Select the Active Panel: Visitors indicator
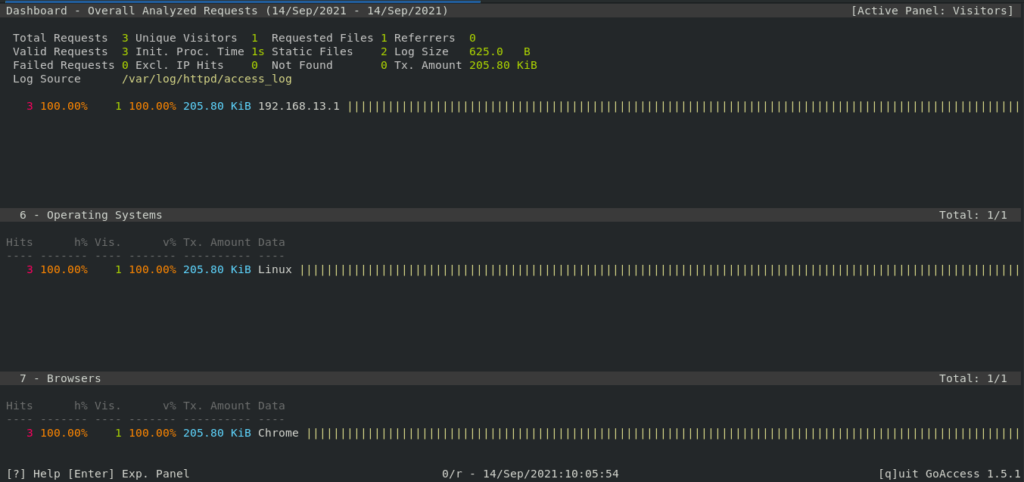 pos(932,10)
